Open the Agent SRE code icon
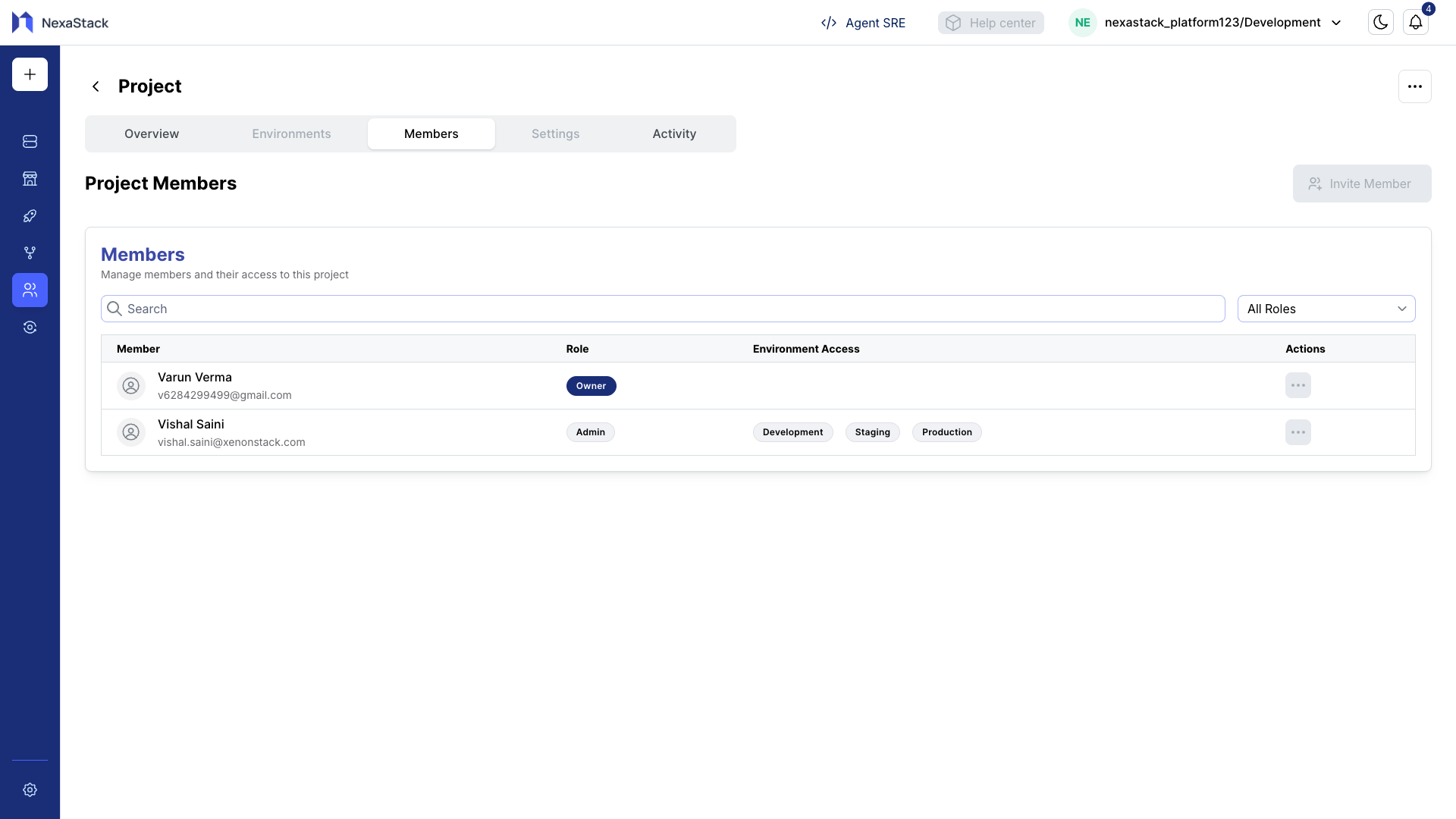Viewport: 1456px width, 819px height. point(829,23)
